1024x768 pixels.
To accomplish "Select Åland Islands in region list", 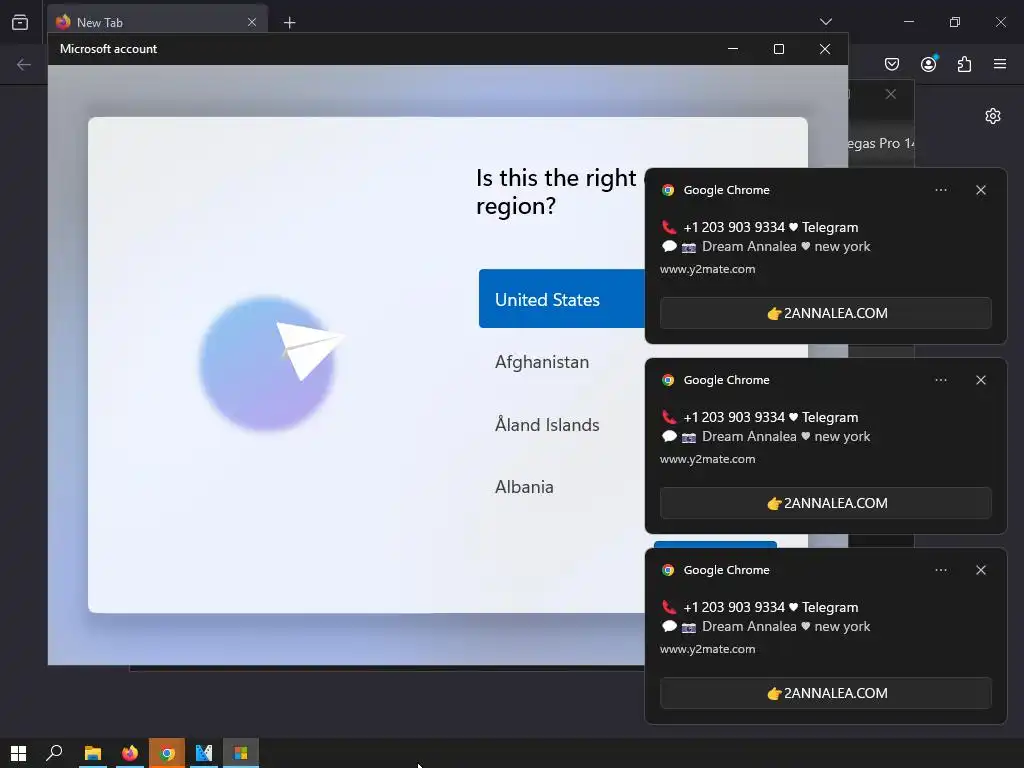I will pyautogui.click(x=547, y=424).
